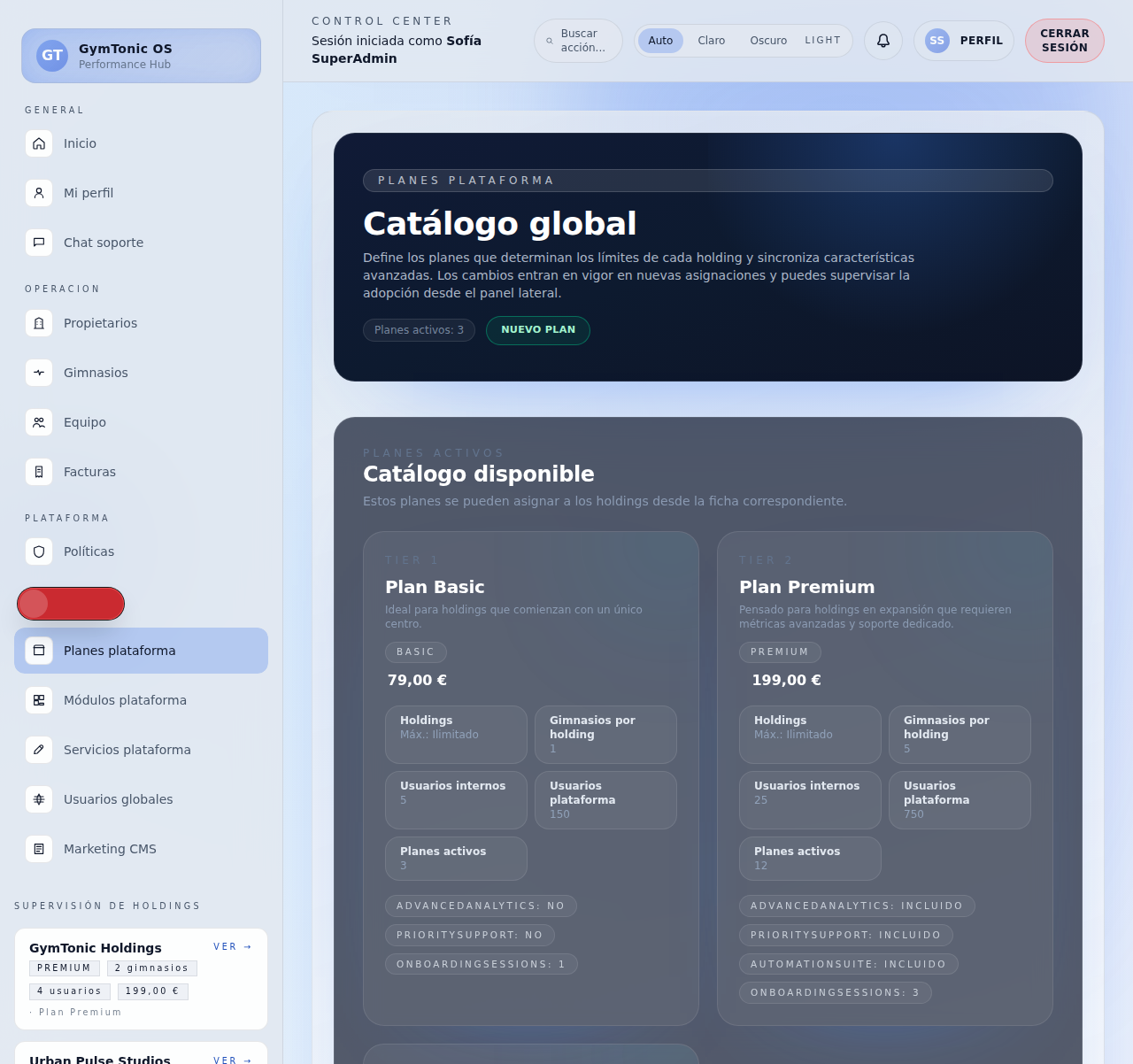The height and width of the screenshot is (1064, 1133).
Task: Switch theme to Oscuro
Action: (767, 41)
